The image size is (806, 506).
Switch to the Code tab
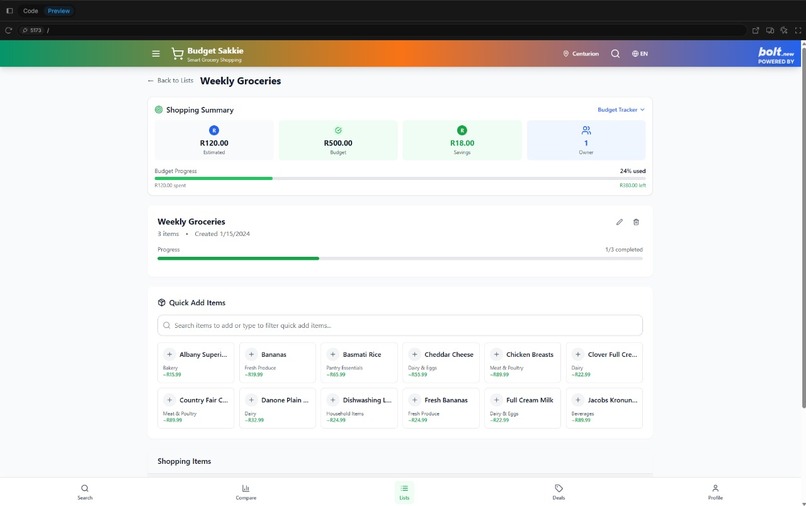(x=30, y=11)
